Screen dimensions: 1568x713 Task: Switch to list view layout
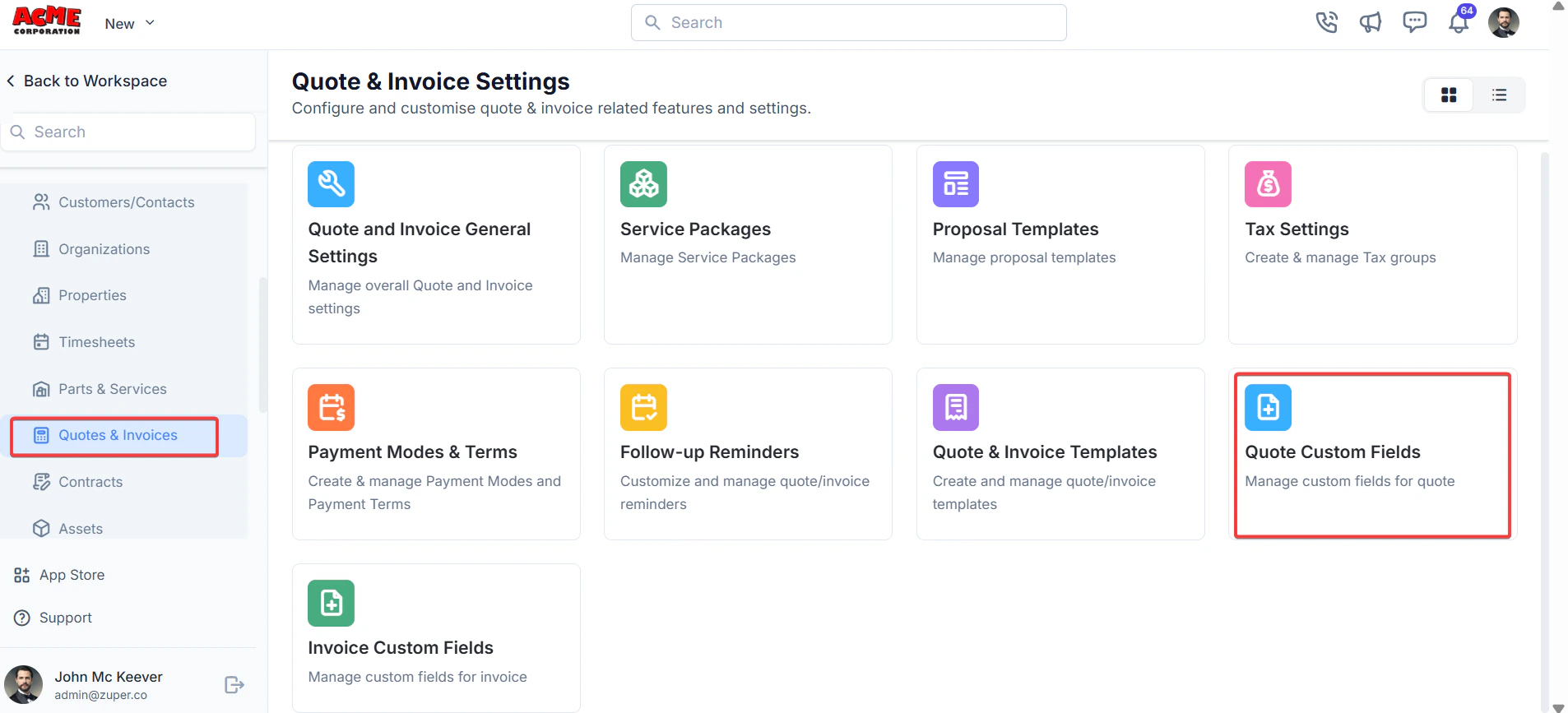[x=1499, y=95]
